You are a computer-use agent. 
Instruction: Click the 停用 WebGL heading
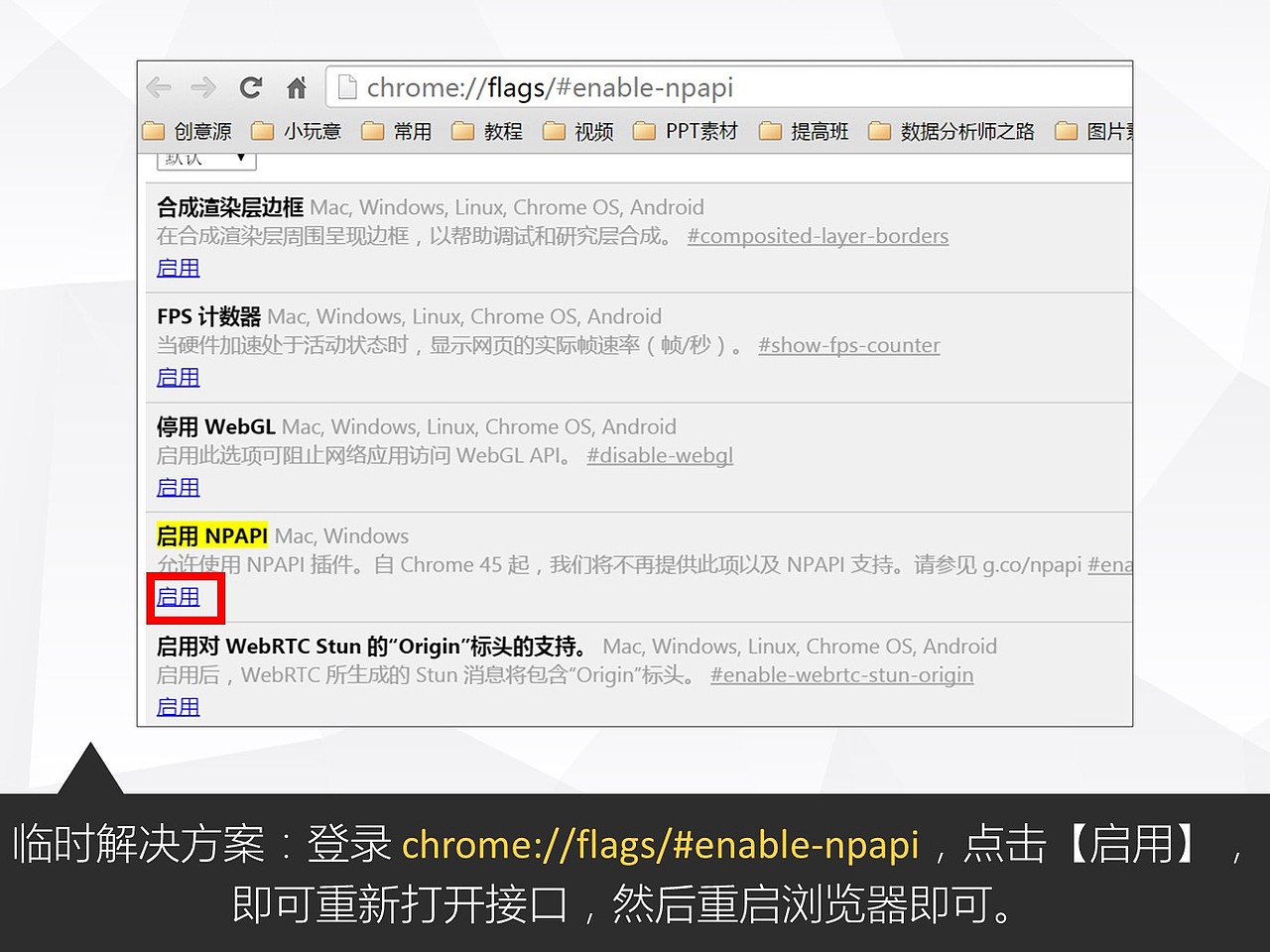coord(216,426)
